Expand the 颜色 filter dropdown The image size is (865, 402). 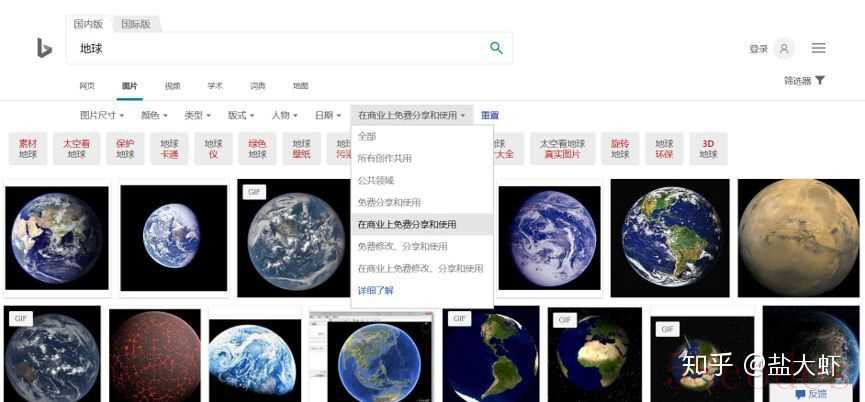[154, 115]
